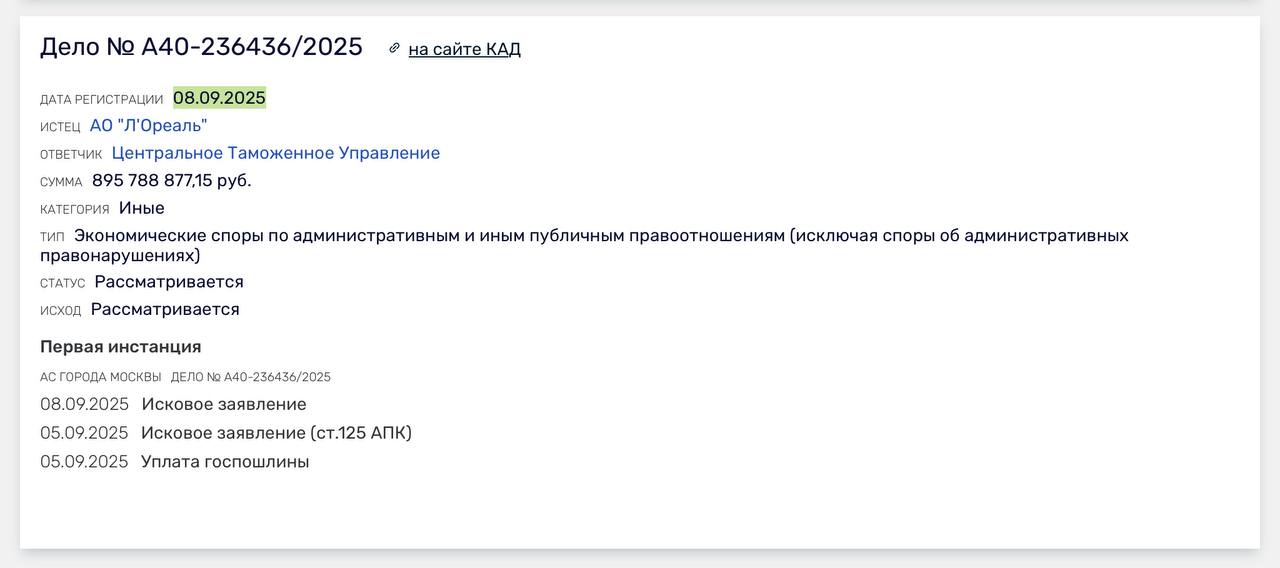
Task: Open plaintiff АО "Л'Ореаль" link
Action: click(x=148, y=126)
